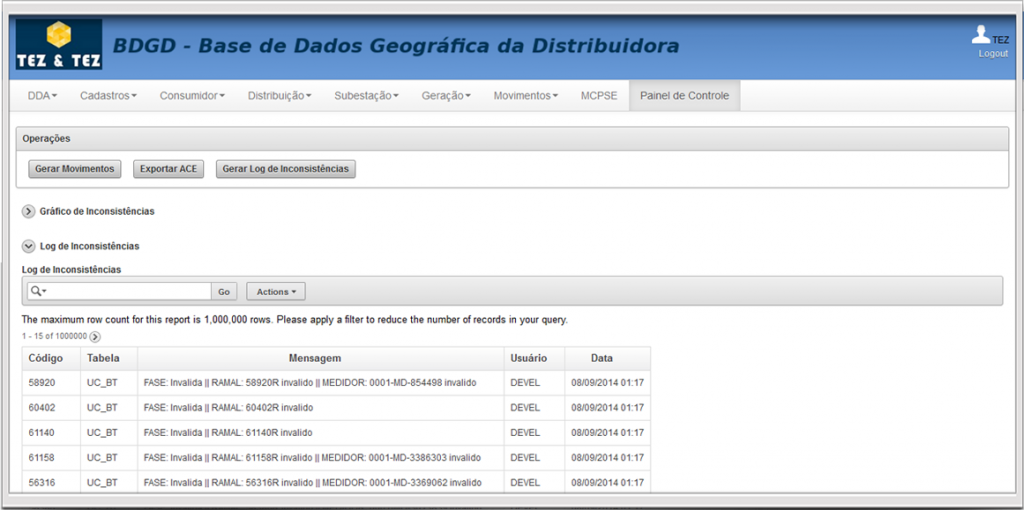Image resolution: width=1024 pixels, height=510 pixels.
Task: Select code cell 61158
Action: [52, 458]
